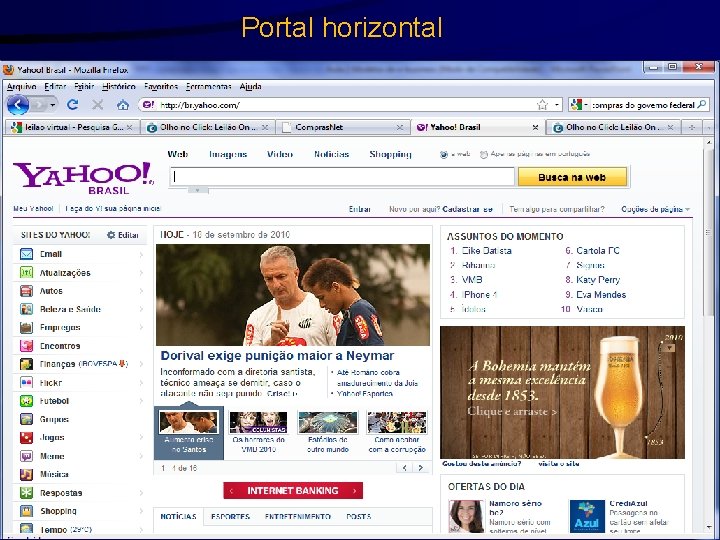Screen dimensions: 720x540
Task: Click the Editar gear icon
Action: [x=111, y=235]
